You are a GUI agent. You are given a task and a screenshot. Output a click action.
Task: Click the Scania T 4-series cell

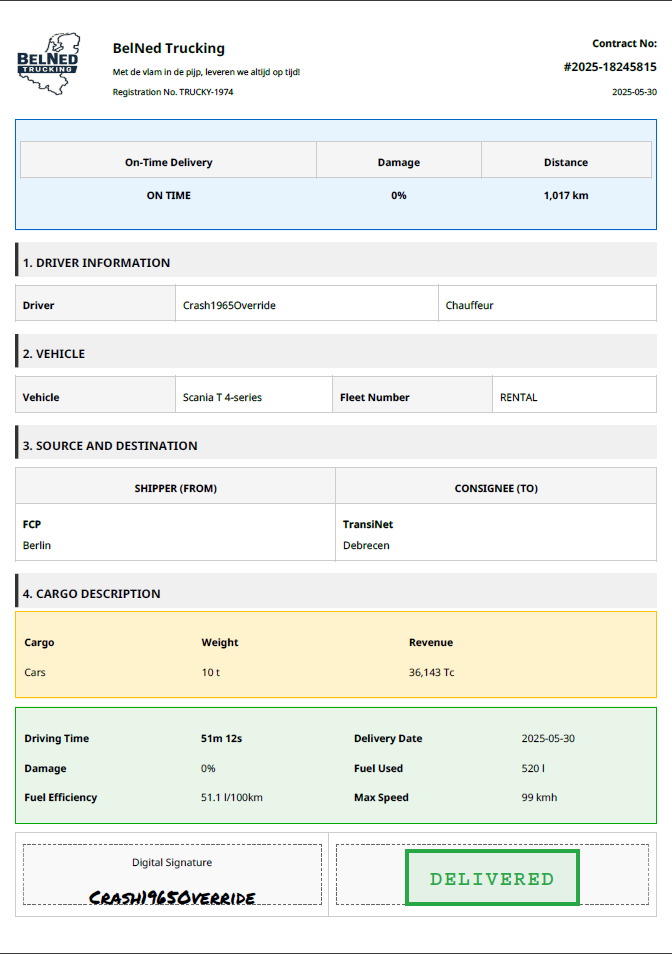coord(254,395)
